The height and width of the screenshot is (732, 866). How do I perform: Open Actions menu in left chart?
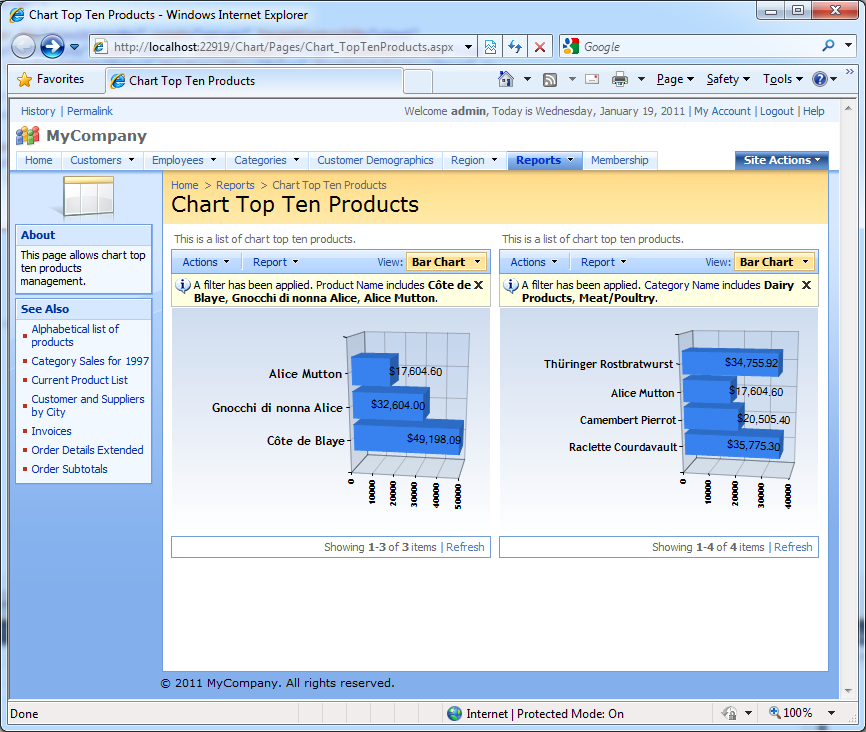205,262
